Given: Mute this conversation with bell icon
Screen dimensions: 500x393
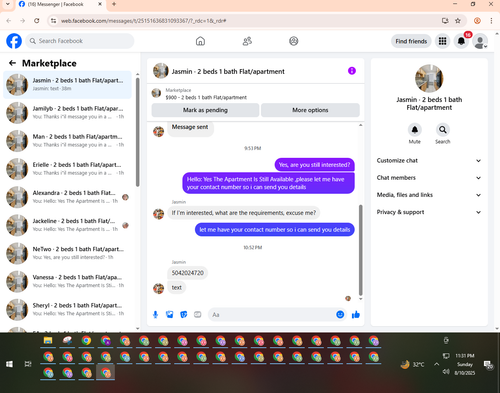Looking at the screenshot, I should (415, 130).
